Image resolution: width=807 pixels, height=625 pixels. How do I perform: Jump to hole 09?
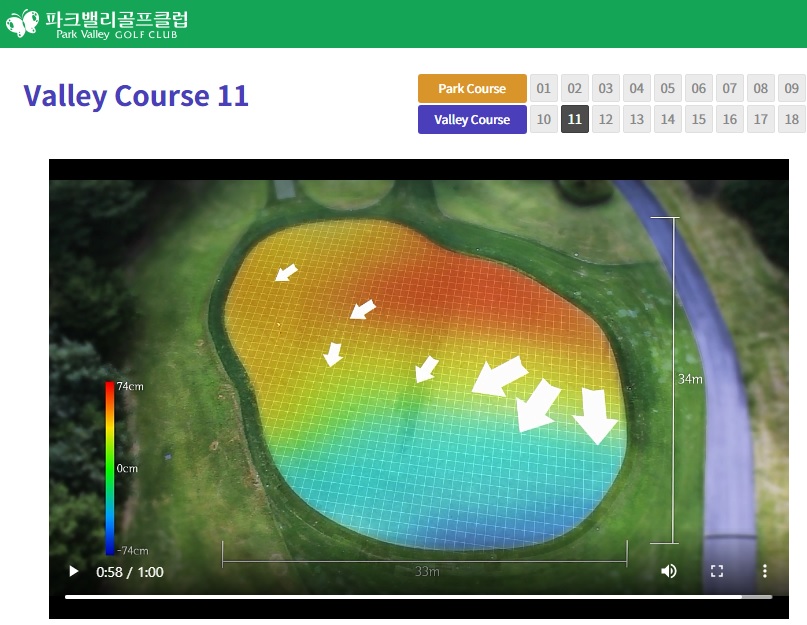tap(792, 89)
